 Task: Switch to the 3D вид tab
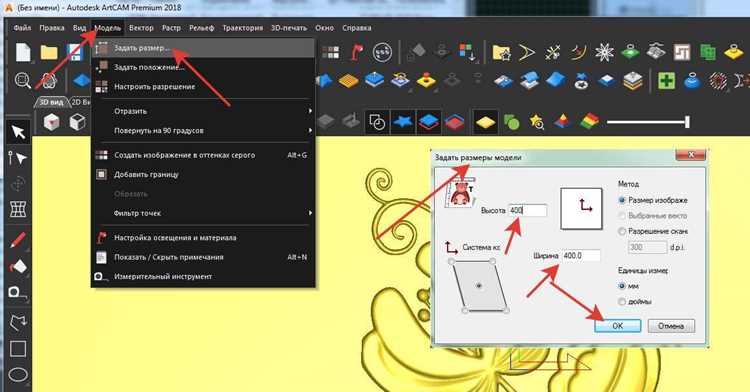(x=51, y=102)
